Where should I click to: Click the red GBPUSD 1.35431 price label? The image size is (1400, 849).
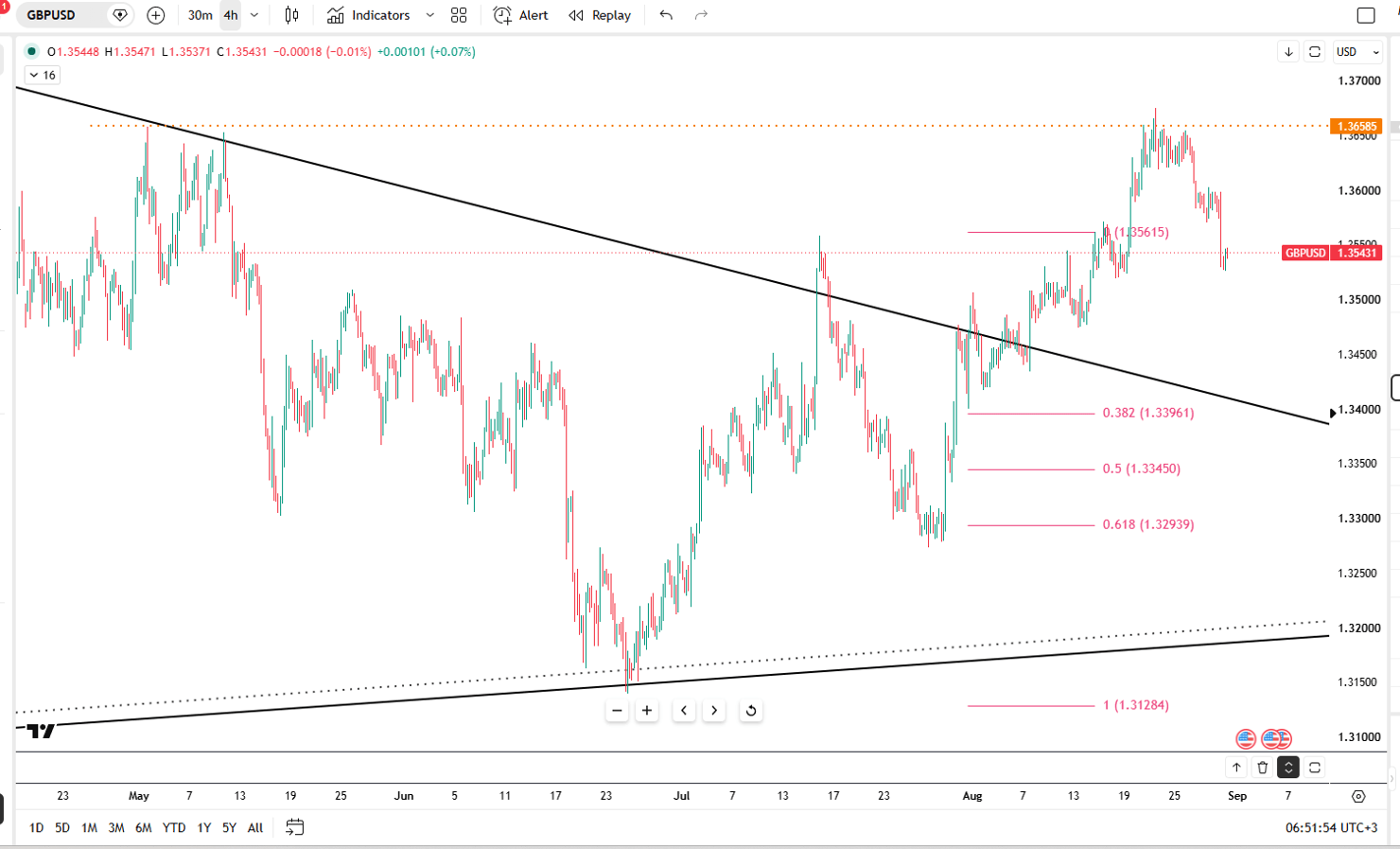point(1332,253)
